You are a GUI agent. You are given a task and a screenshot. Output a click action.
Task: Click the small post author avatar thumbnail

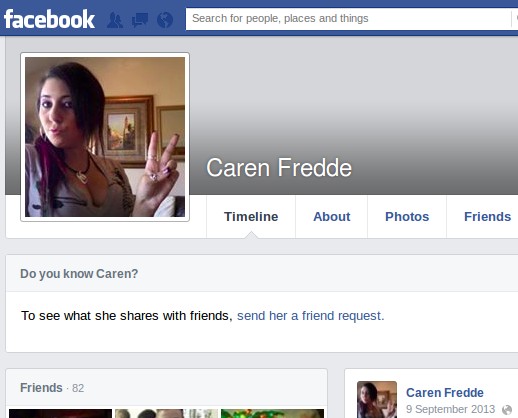click(x=377, y=400)
